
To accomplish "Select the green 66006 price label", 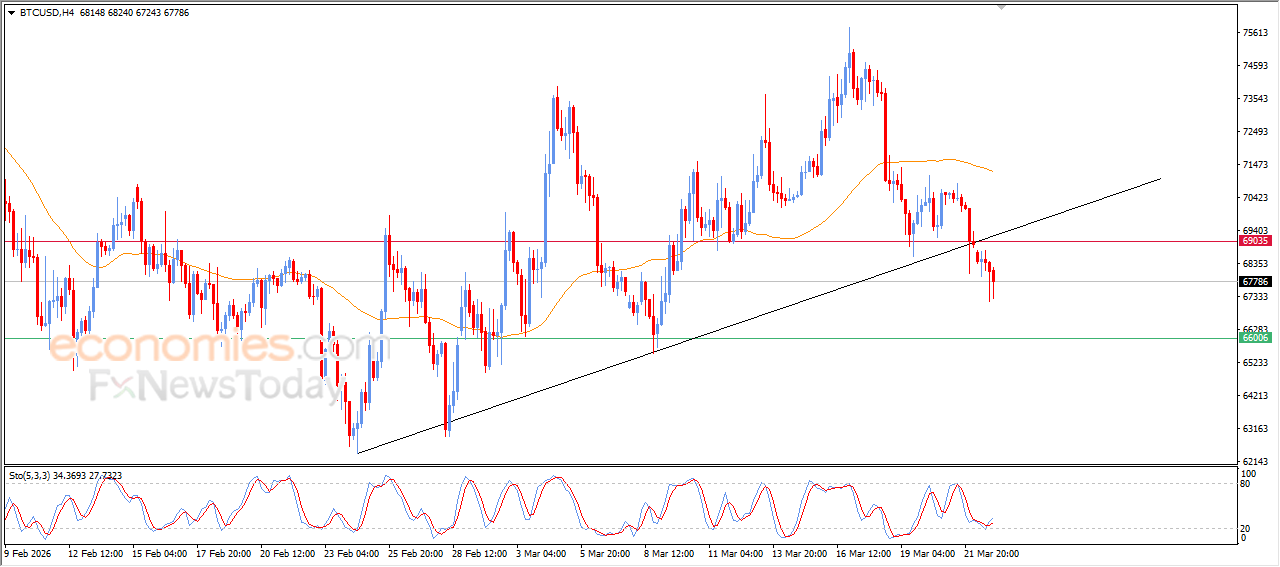I will (x=1255, y=338).
